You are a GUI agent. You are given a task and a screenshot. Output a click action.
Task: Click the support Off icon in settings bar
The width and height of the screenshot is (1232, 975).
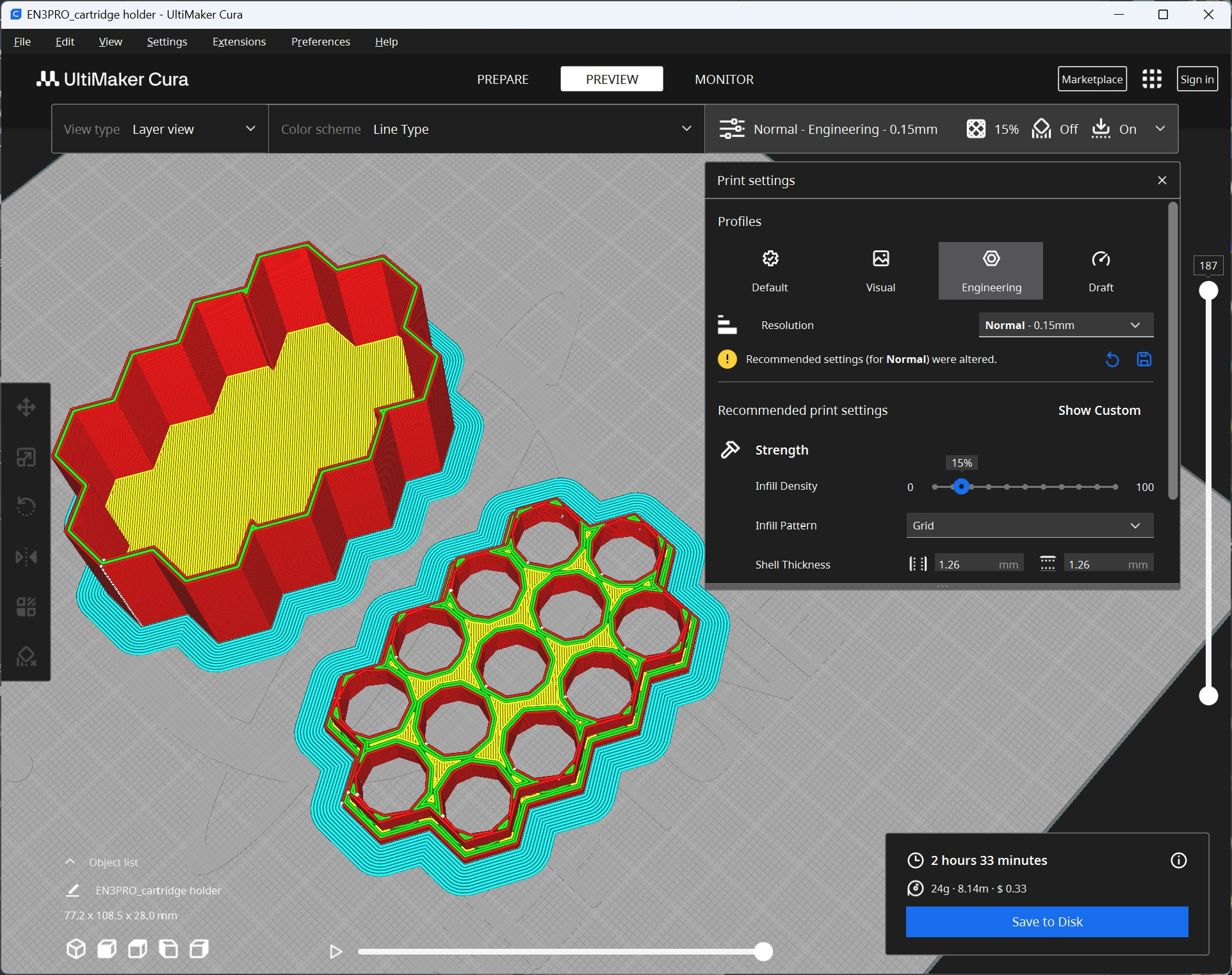click(1041, 129)
